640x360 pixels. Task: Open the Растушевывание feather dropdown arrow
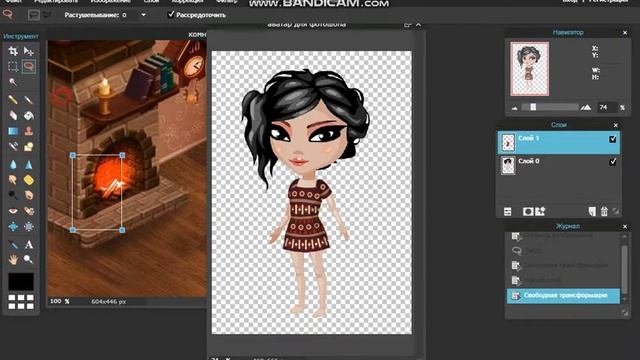coord(143,15)
